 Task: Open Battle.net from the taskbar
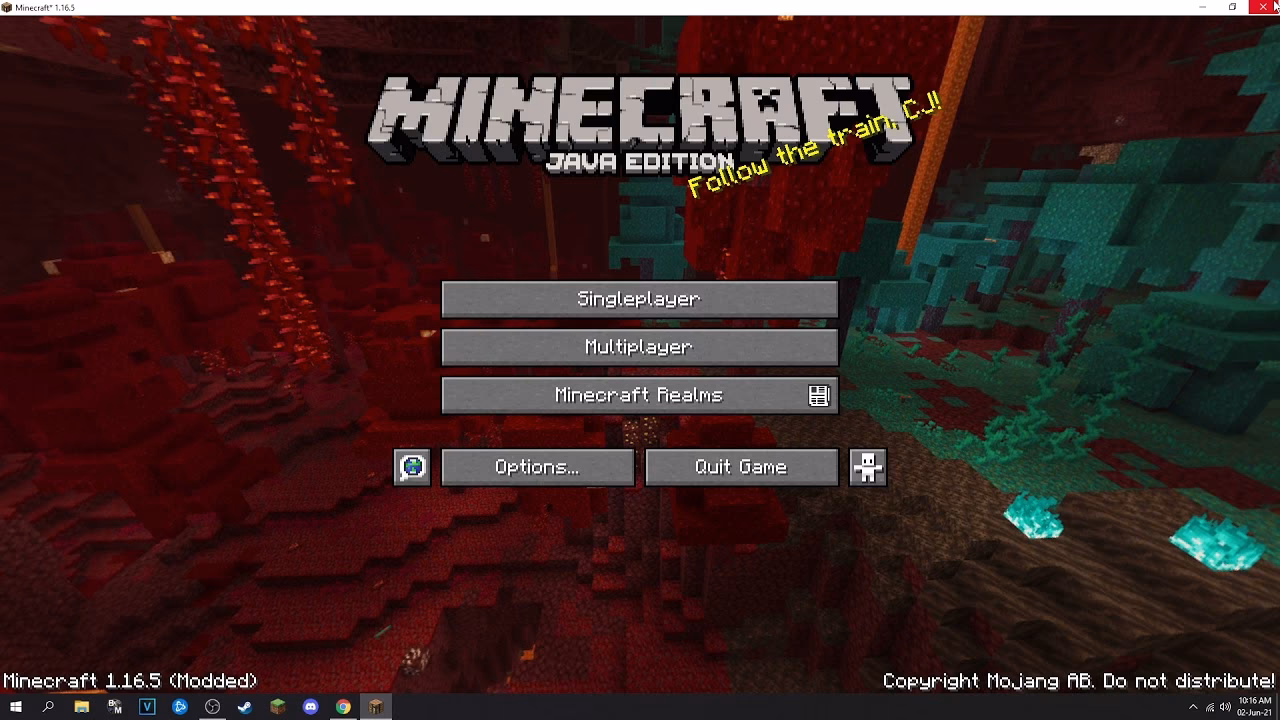click(x=180, y=707)
